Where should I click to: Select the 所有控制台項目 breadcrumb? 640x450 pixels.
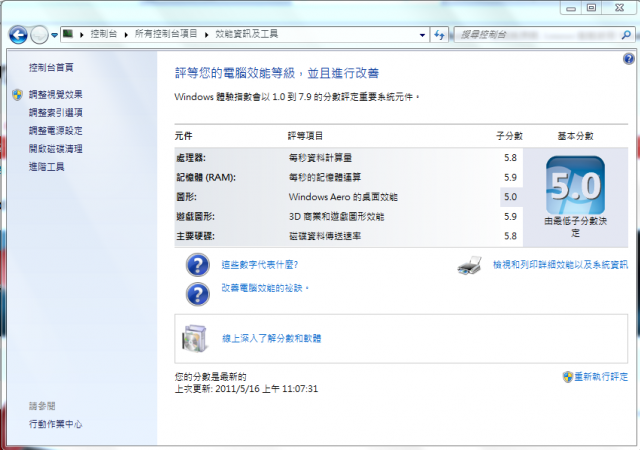[166, 34]
